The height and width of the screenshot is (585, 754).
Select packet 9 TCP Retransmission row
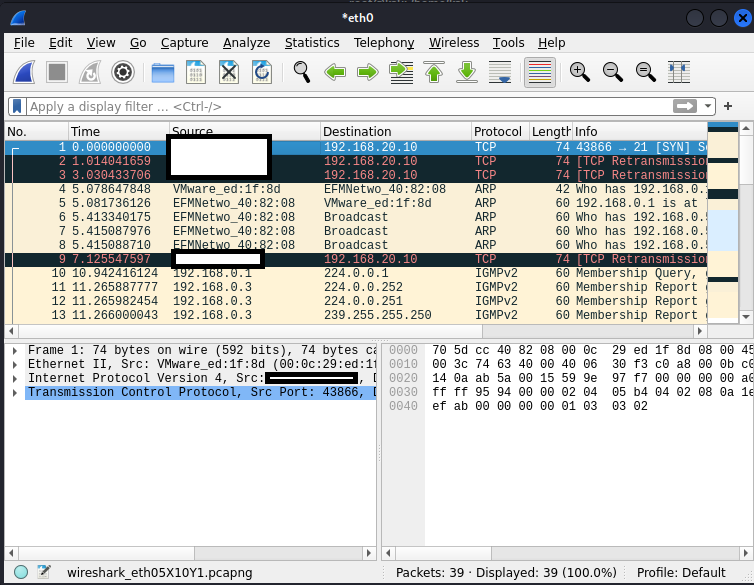356,259
